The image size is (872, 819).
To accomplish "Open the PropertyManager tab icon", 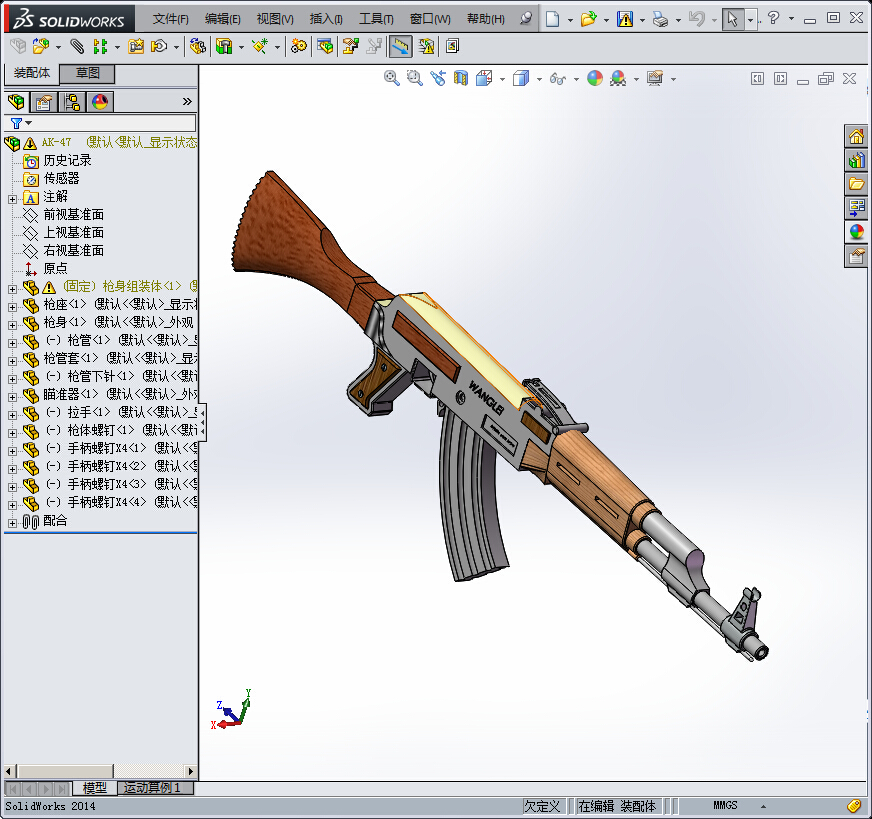I will 43,102.
